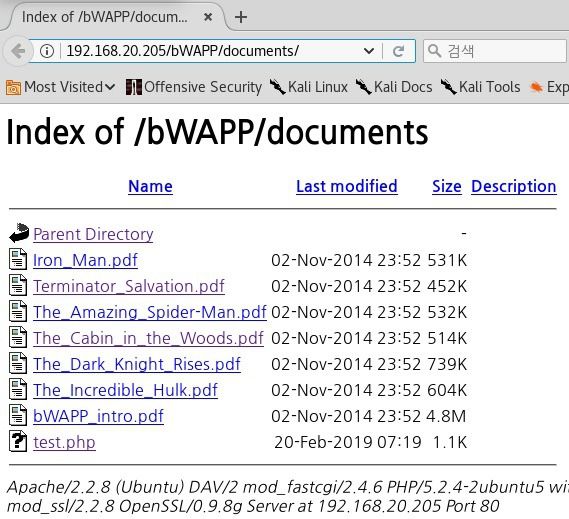The height and width of the screenshot is (519, 569).
Task: Open the URL history dropdown arrow
Action: (x=369, y=51)
